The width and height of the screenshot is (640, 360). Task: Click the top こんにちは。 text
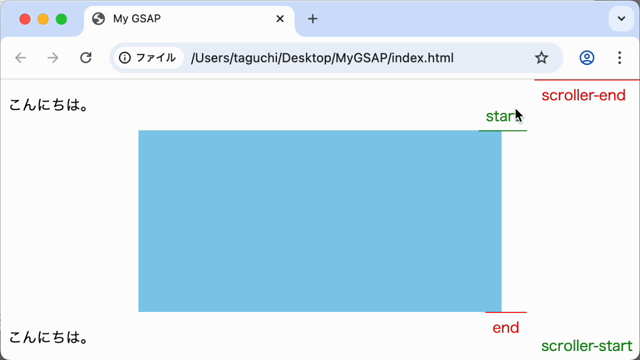tap(49, 105)
